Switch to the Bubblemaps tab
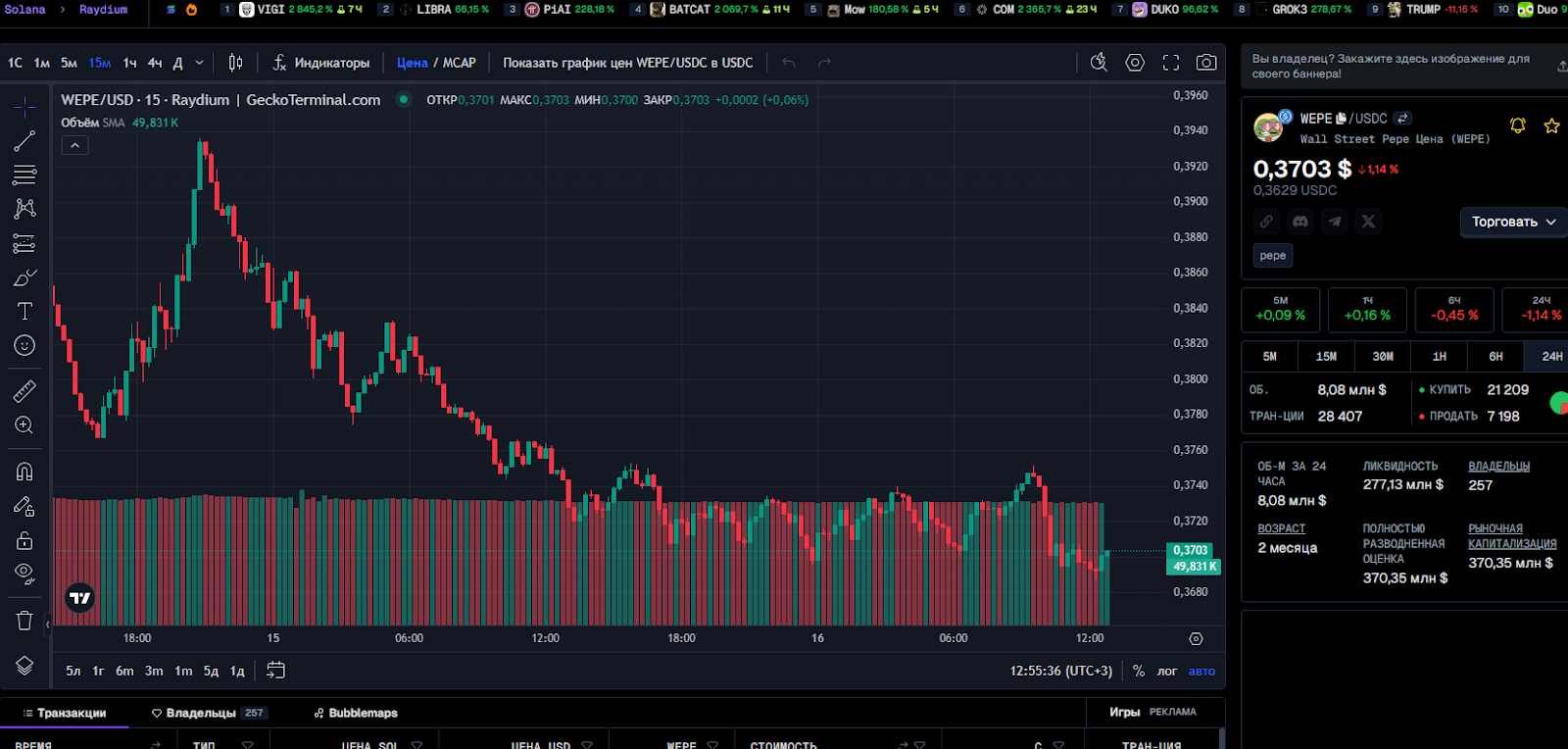The image size is (1568, 749). tap(356, 713)
